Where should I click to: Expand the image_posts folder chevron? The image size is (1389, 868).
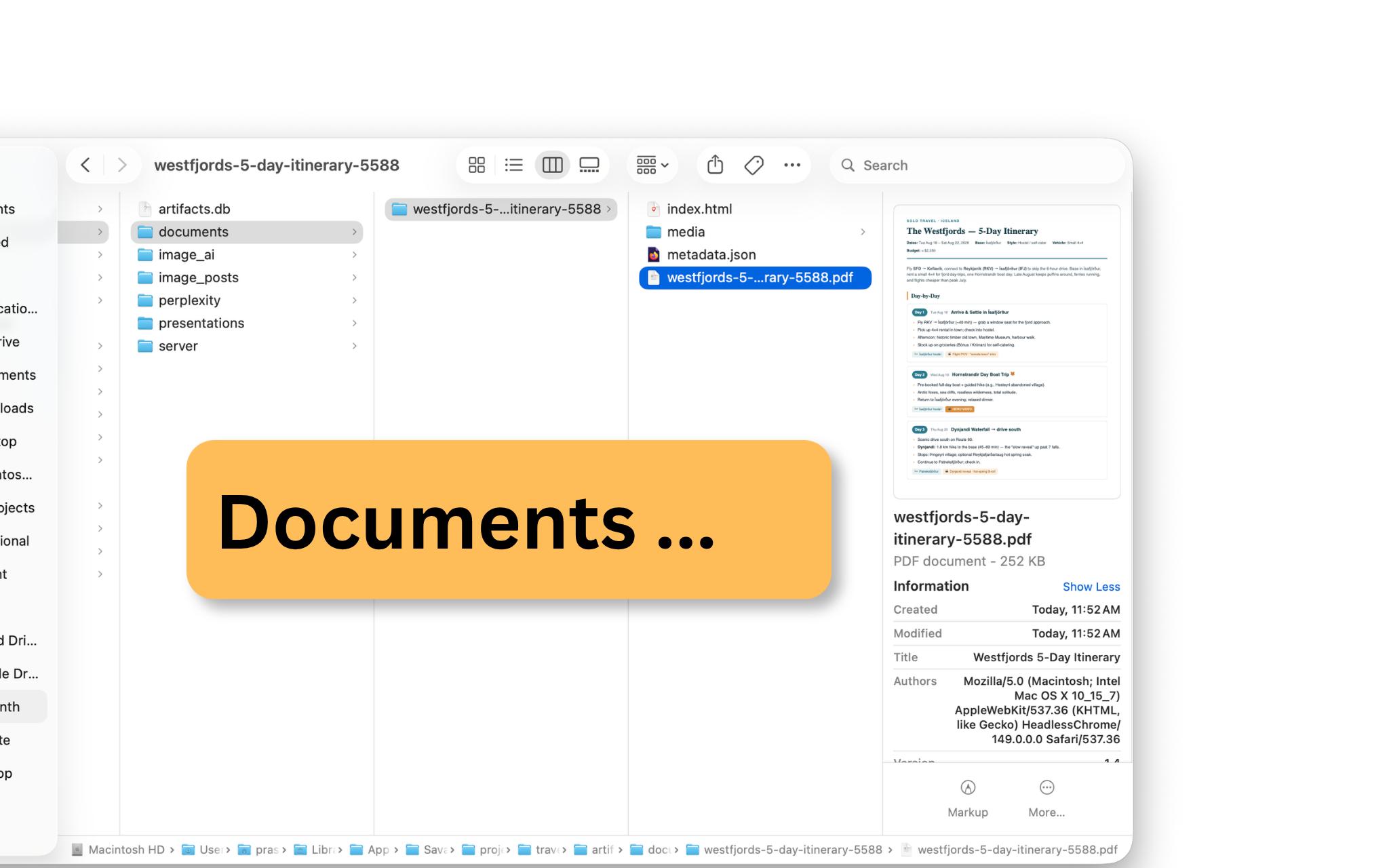(x=354, y=277)
